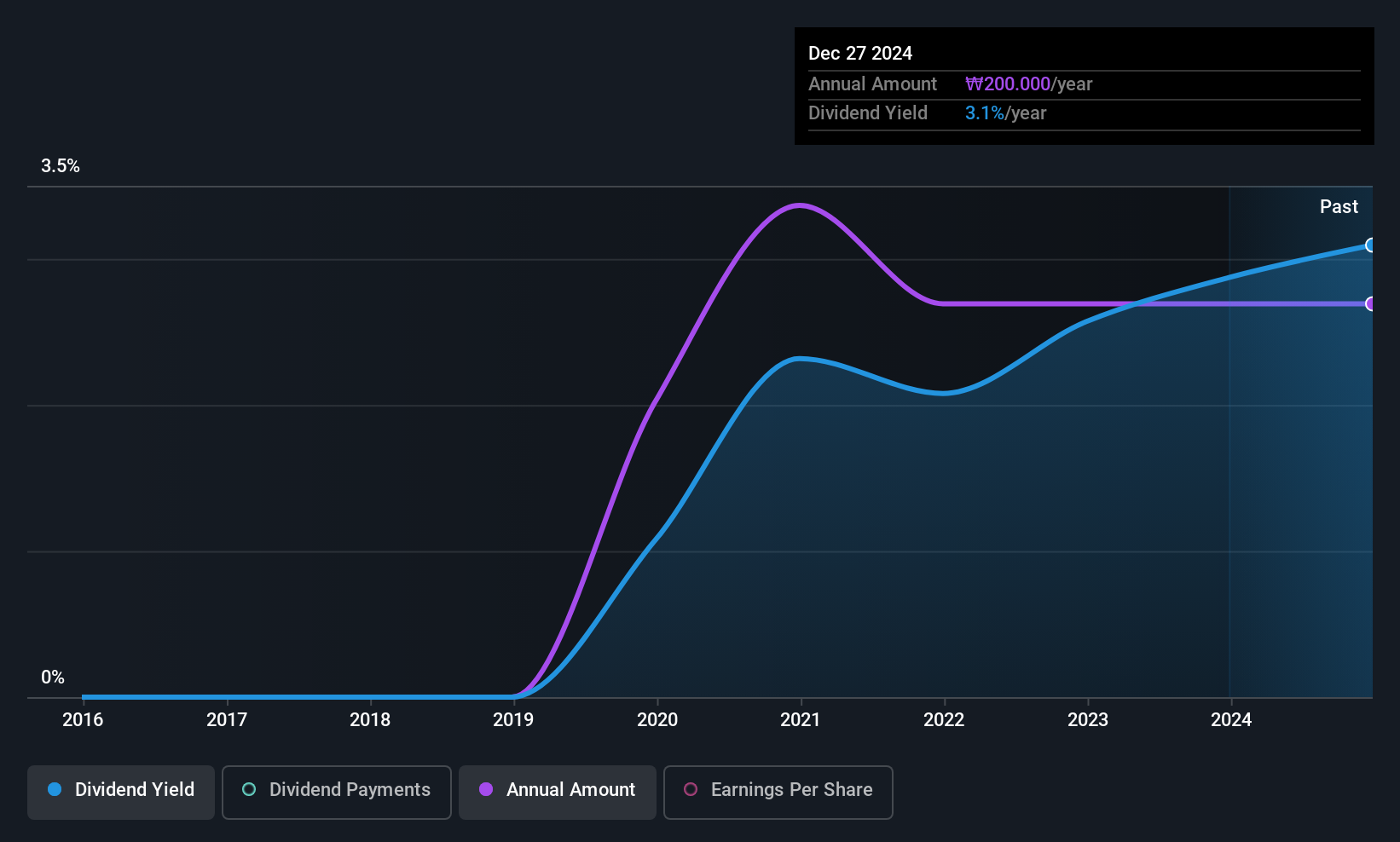Image resolution: width=1400 pixels, height=842 pixels.
Task: Click the Dec 27 2024 tooltip date
Action: [x=860, y=54]
